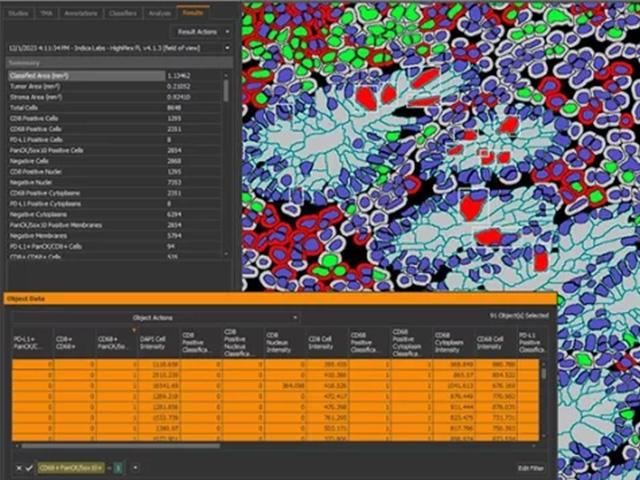This screenshot has height=480, width=640.
Task: Click the 91 Object(s) Selected label
Action: point(518,315)
